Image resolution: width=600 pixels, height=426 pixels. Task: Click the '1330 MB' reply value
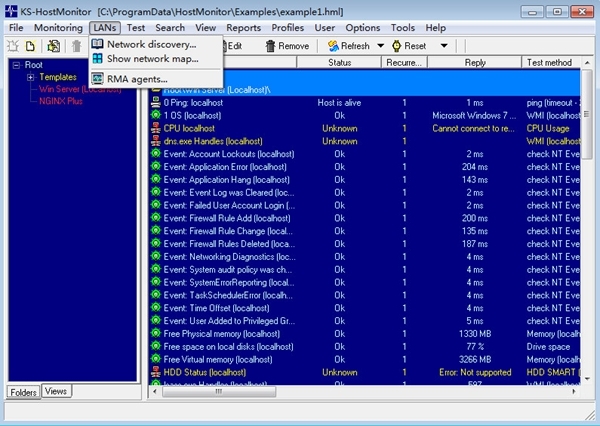tap(475, 333)
